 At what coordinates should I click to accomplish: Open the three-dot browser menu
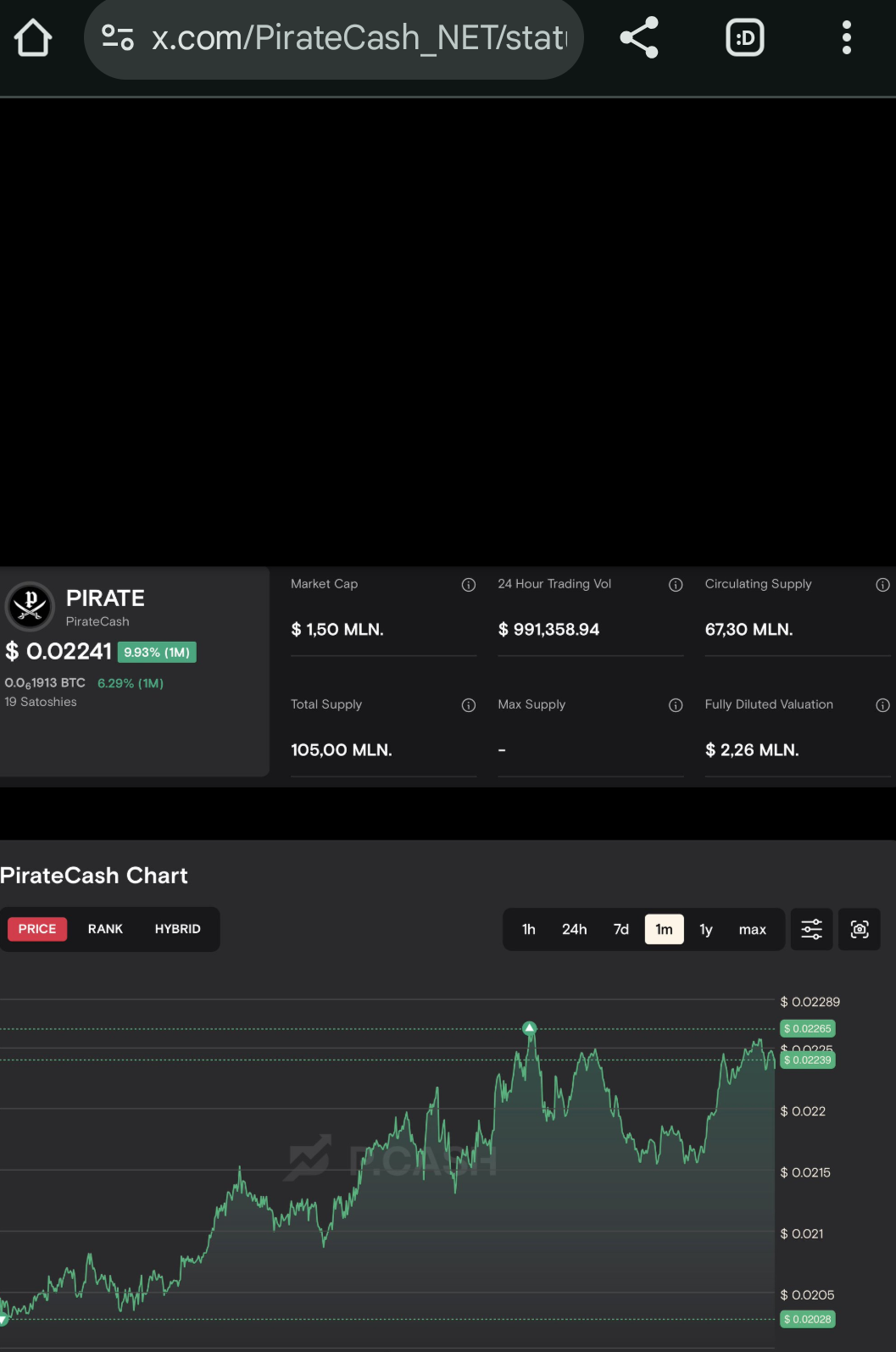pos(846,38)
